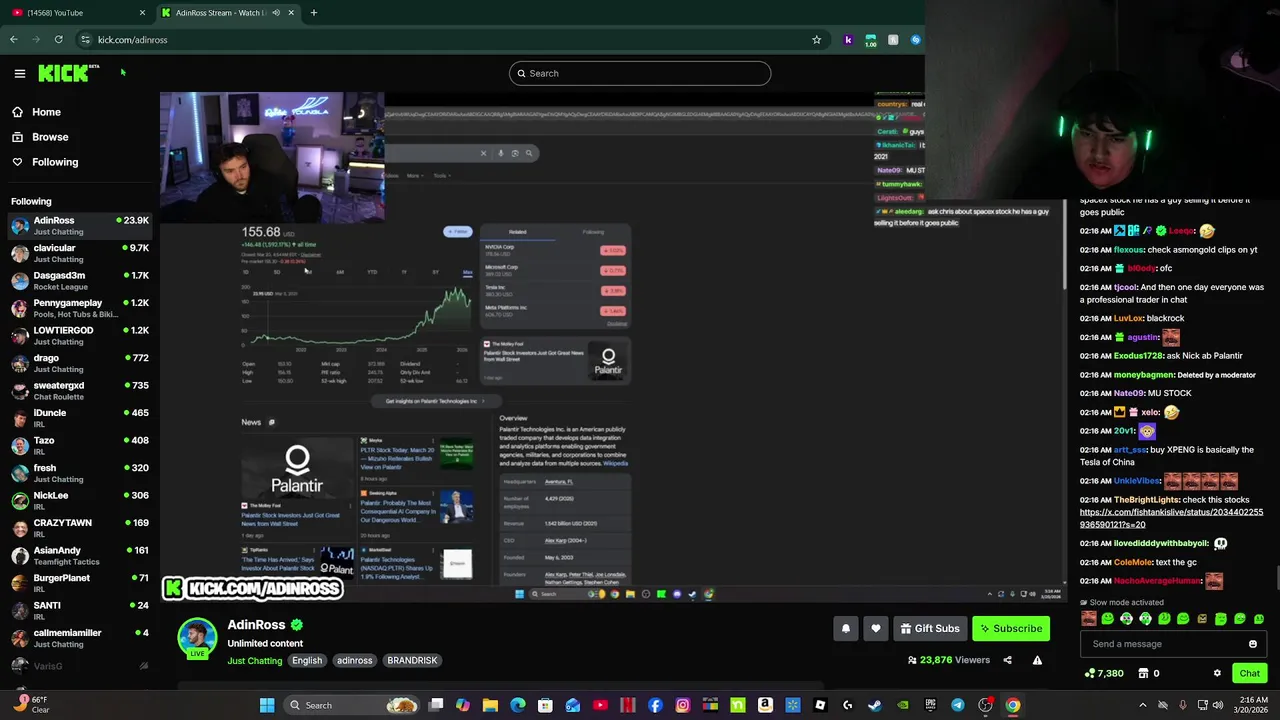Open AdinRoss profile avatar

[197, 638]
